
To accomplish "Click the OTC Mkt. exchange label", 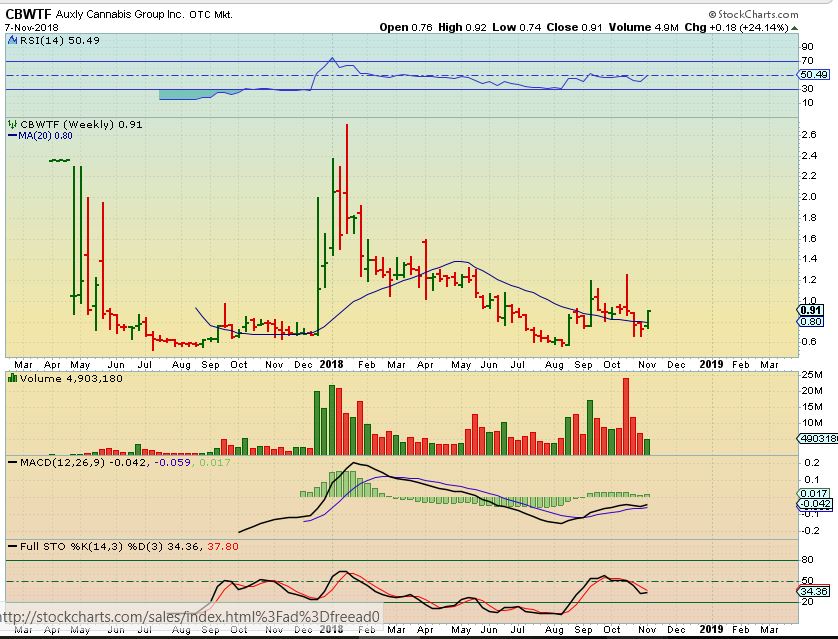I will tap(211, 15).
